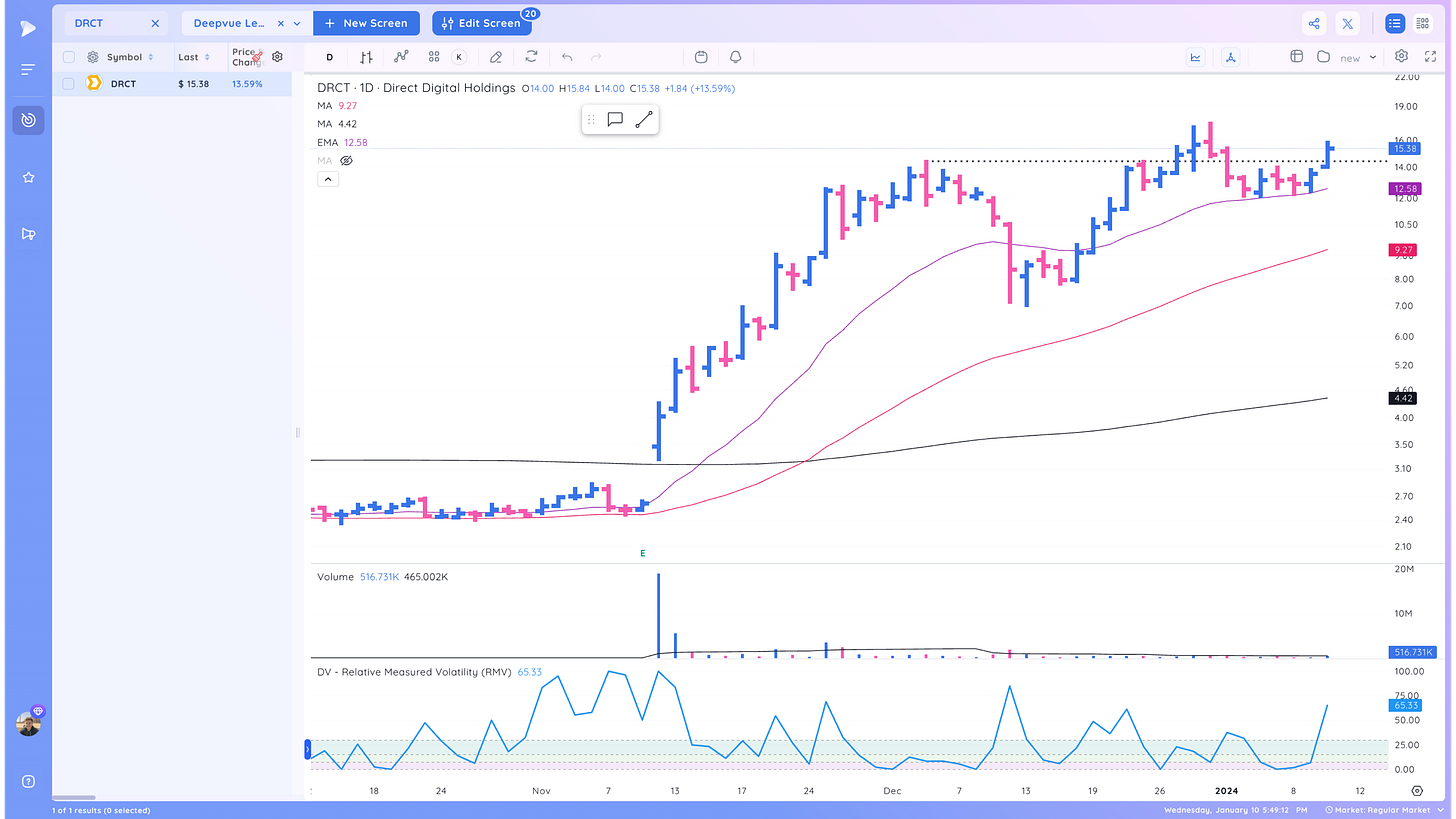Viewport: 1456px width, 819px height.
Task: Click the New Screen button
Action: pyautogui.click(x=366, y=23)
